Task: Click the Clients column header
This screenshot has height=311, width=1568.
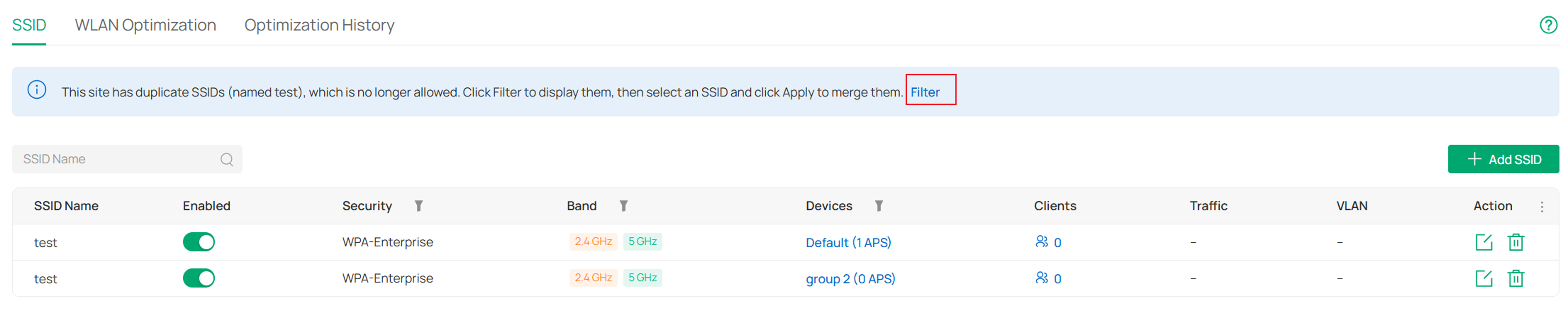Action: click(x=1055, y=206)
